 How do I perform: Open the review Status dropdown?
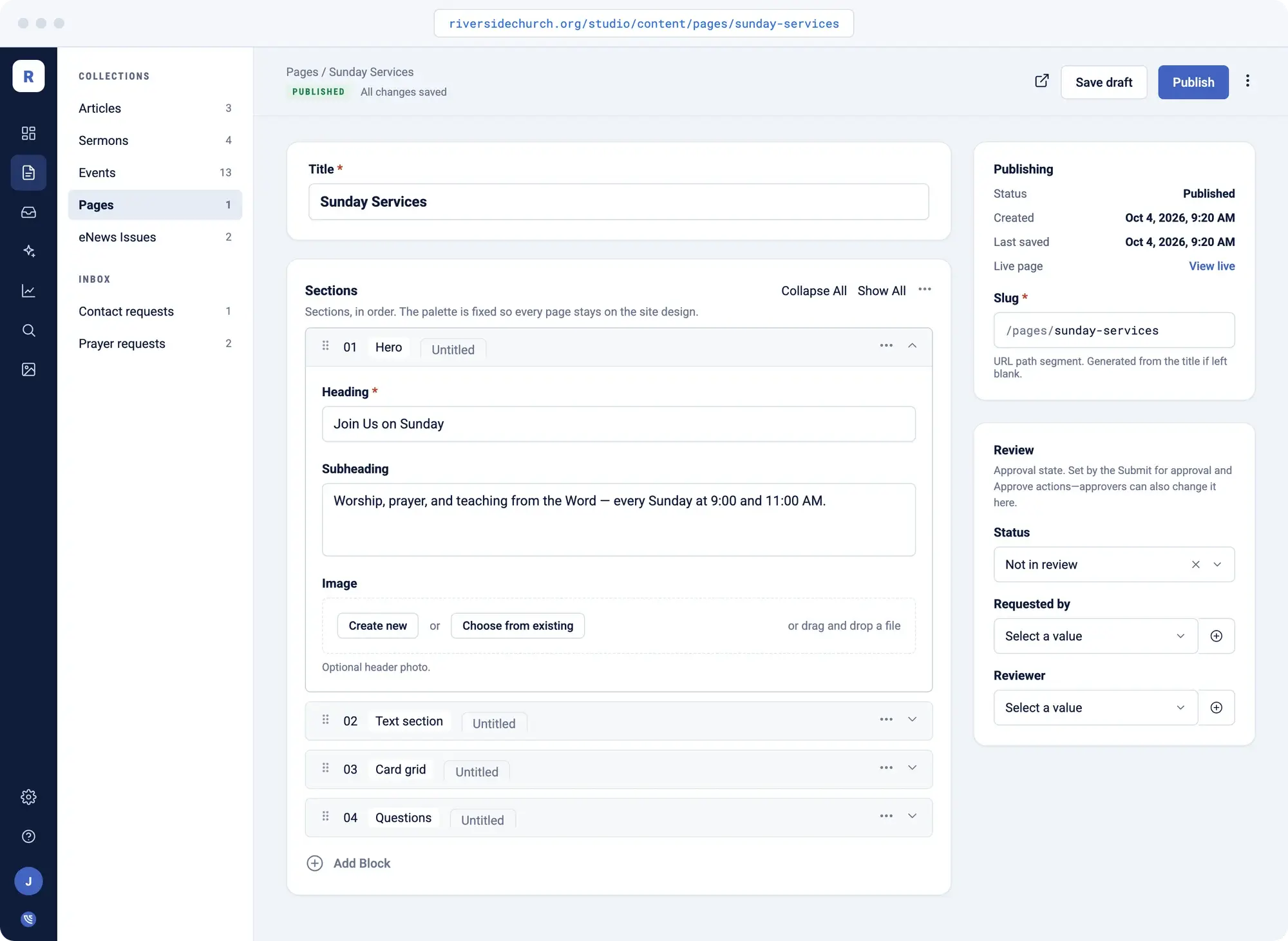[x=1114, y=565]
